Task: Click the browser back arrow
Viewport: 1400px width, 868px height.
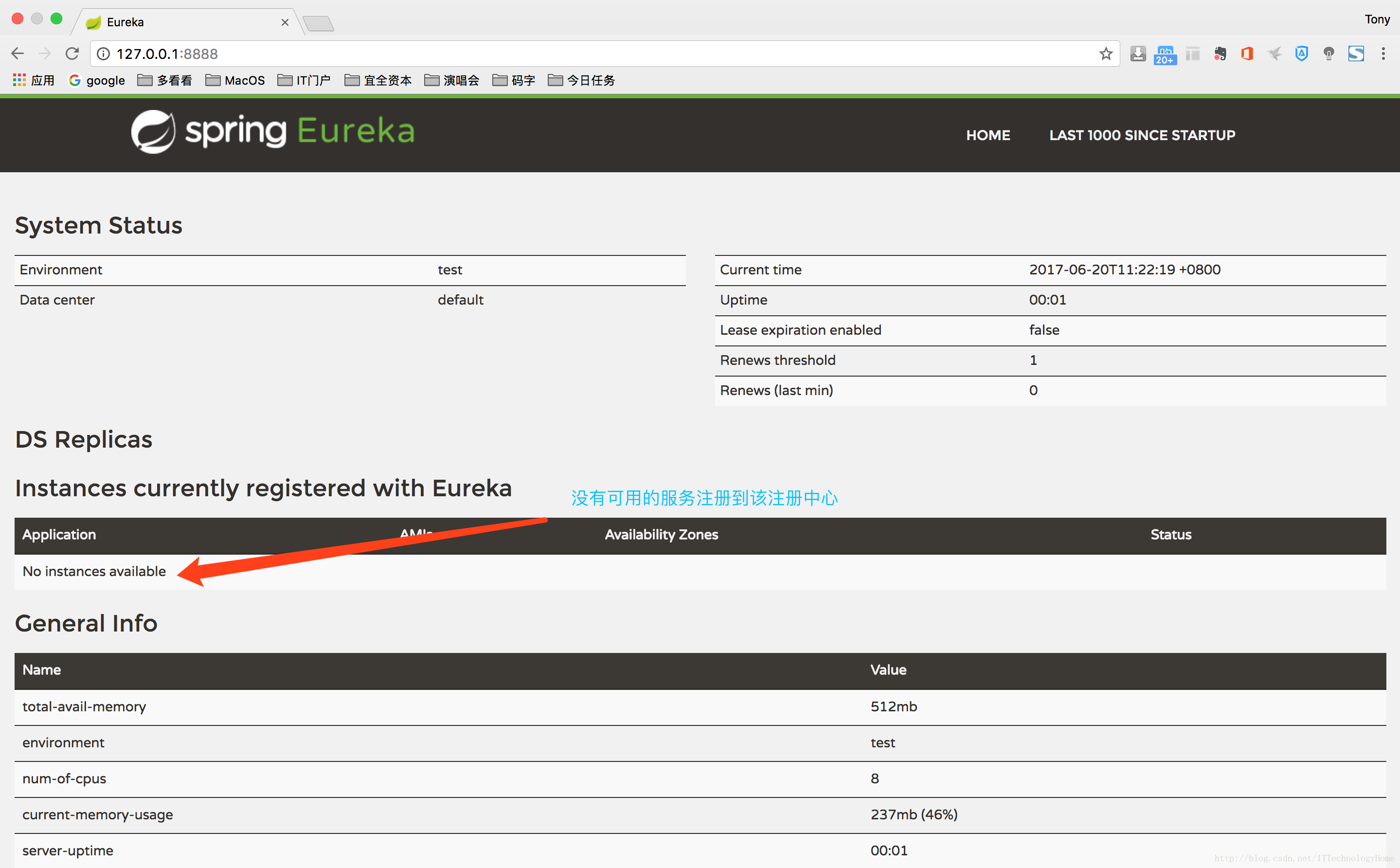Action: [x=18, y=54]
